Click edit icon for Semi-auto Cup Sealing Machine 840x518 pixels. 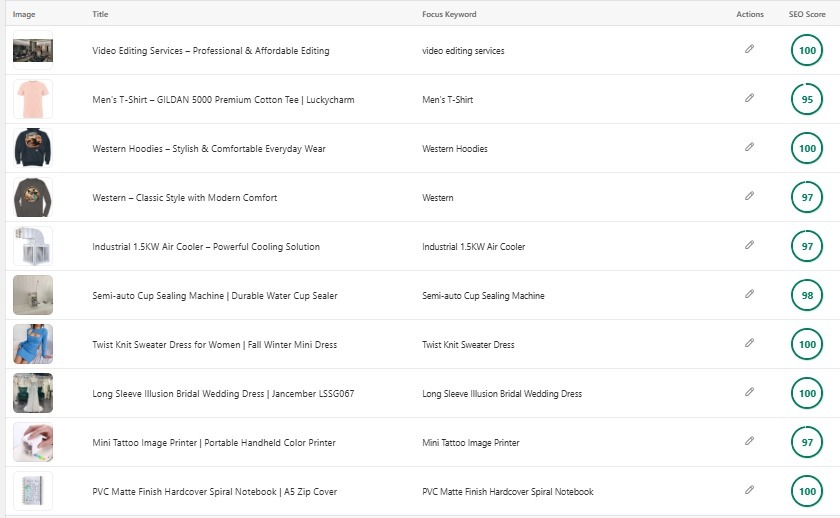(749, 294)
